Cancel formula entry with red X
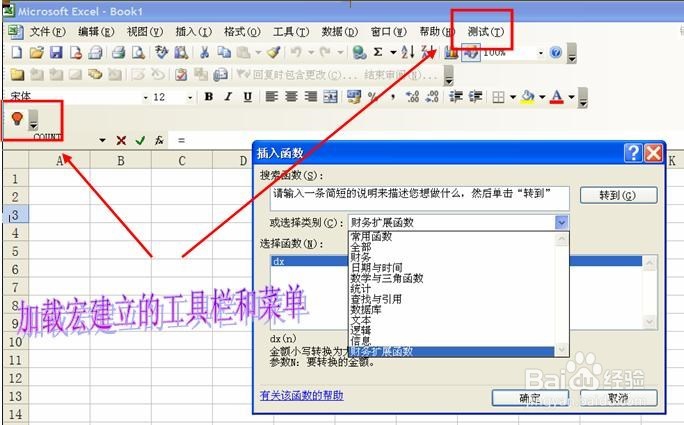Image resolution: width=684 pixels, height=425 pixels. [x=121, y=141]
